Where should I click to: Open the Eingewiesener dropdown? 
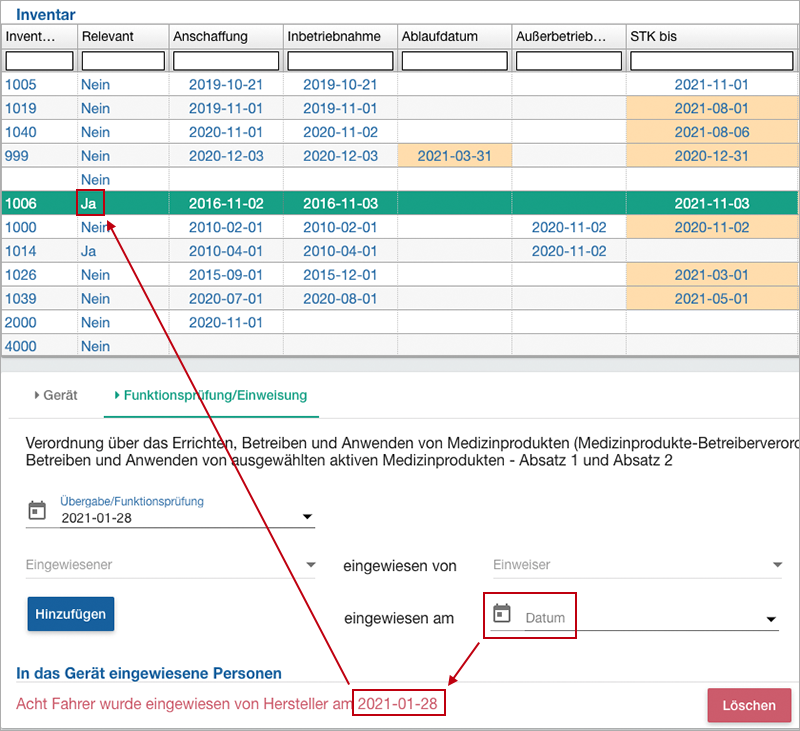point(170,565)
